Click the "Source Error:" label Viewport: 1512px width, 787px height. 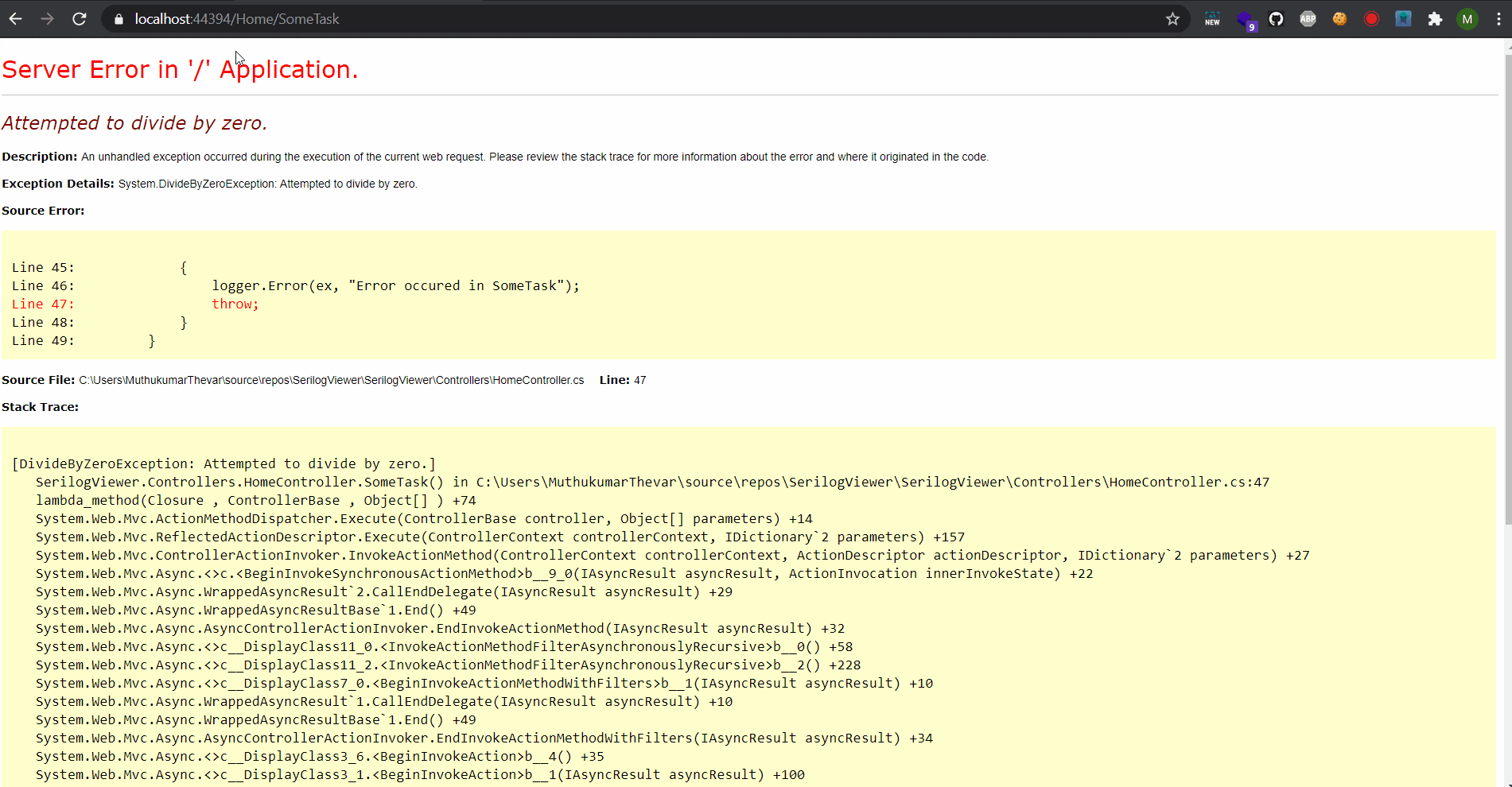(43, 211)
